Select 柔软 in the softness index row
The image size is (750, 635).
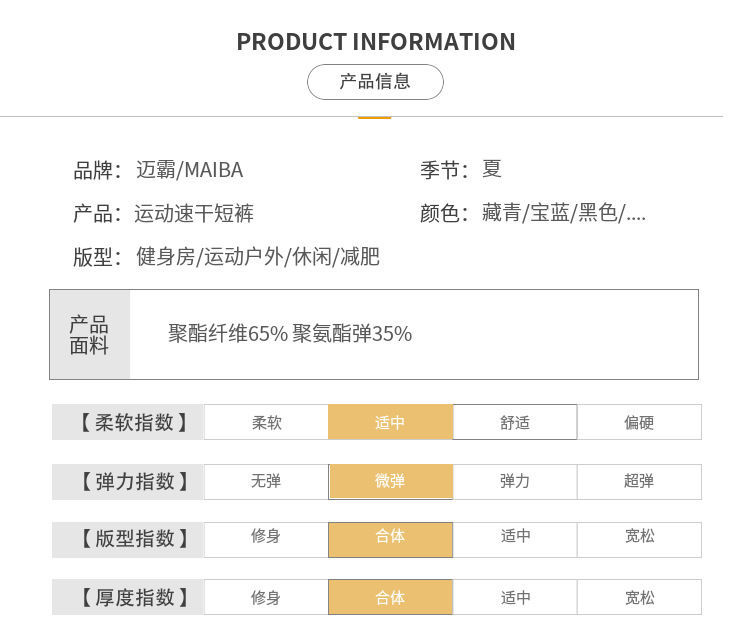pyautogui.click(x=266, y=422)
